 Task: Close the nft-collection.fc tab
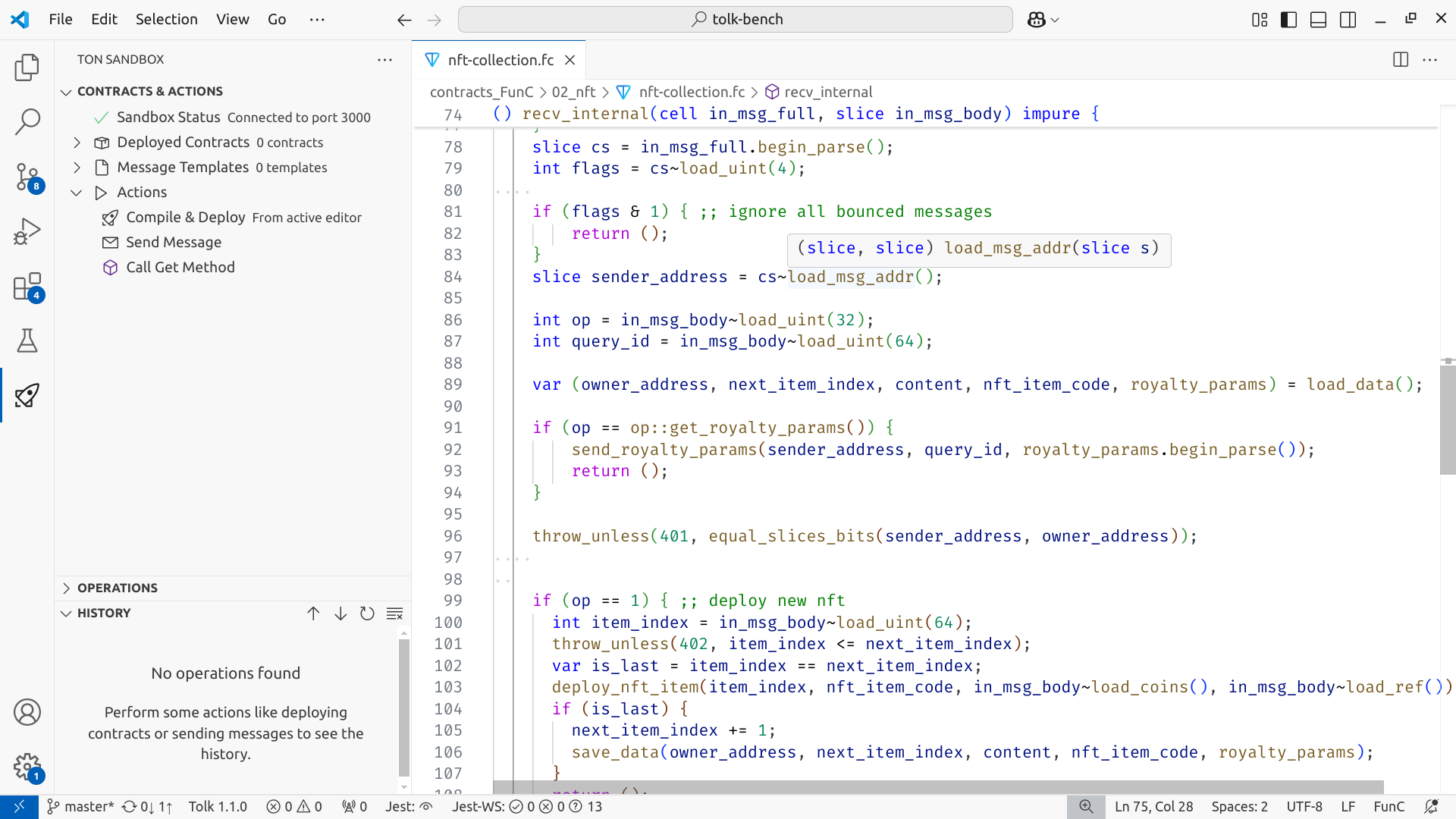570,60
